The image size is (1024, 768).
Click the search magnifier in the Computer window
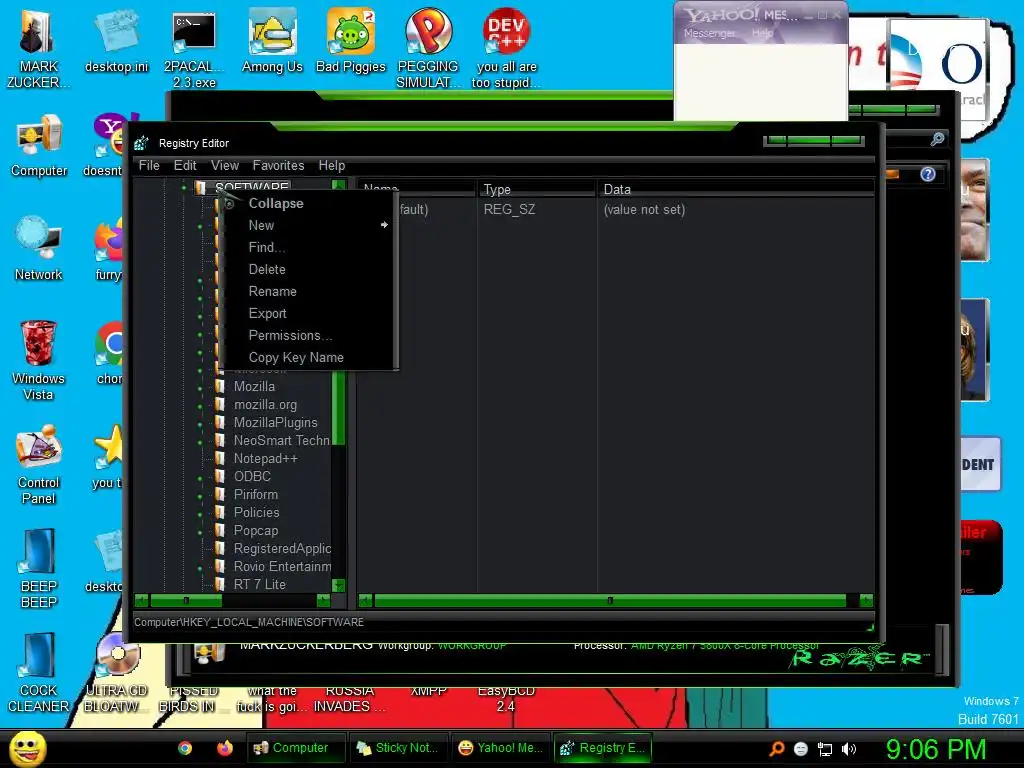tap(937, 138)
